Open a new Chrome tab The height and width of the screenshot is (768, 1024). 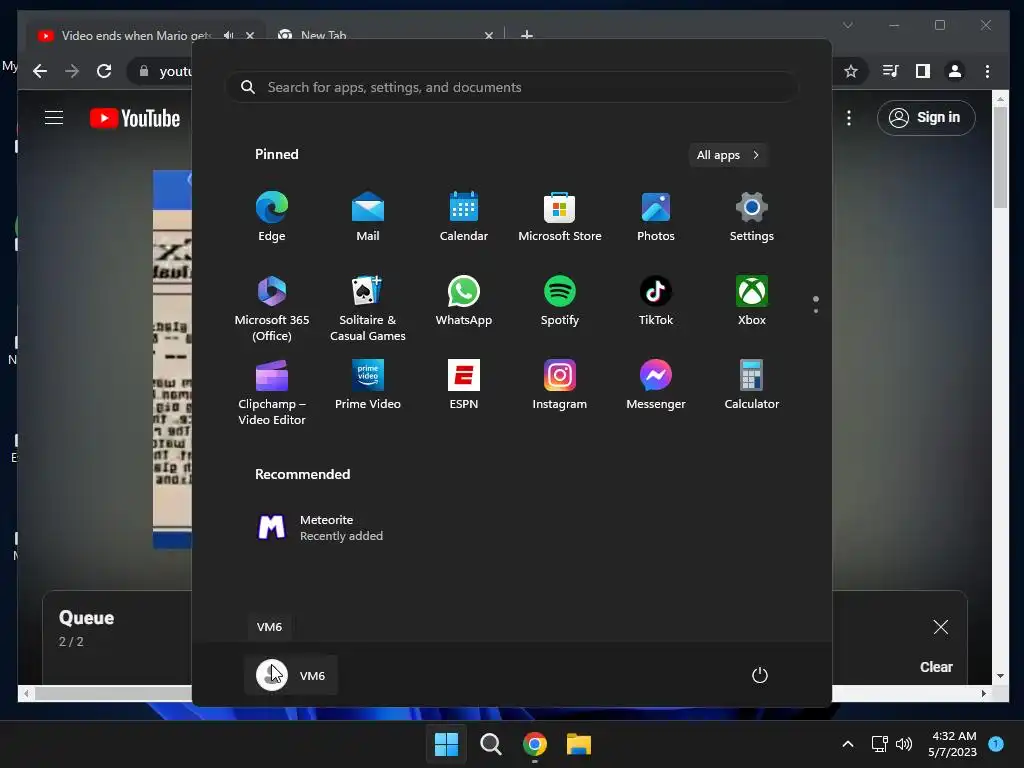point(527,35)
